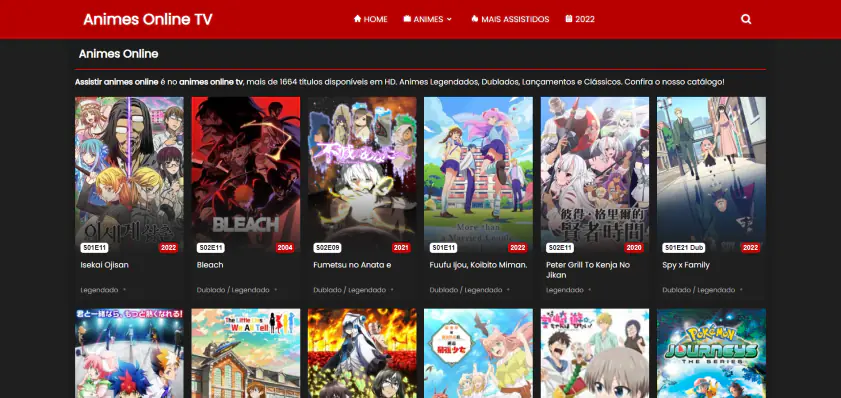Click Peter Grill To Kenja No Jikan title
Image resolution: width=841 pixels, height=398 pixels.
pyautogui.click(x=588, y=270)
